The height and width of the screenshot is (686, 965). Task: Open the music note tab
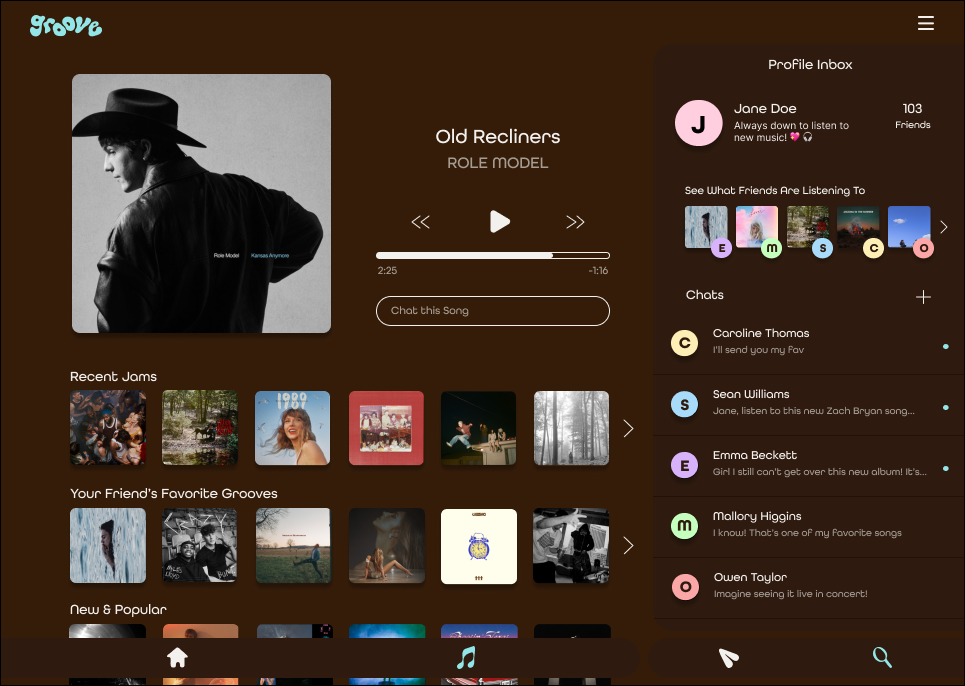(x=466, y=658)
